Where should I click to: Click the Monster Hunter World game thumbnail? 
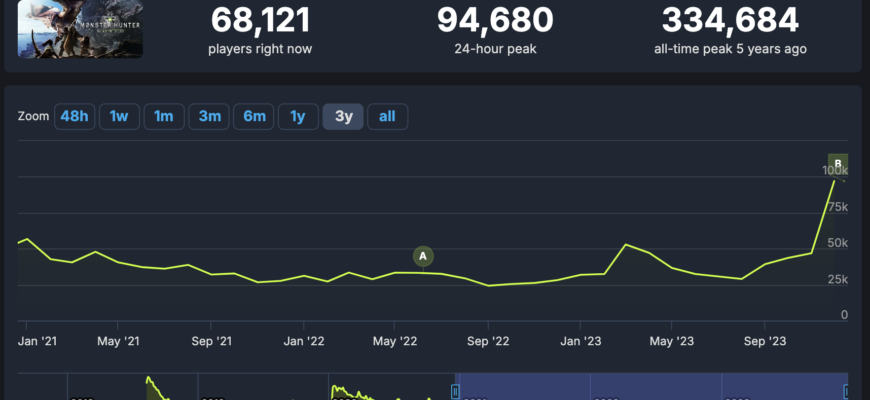[80, 27]
